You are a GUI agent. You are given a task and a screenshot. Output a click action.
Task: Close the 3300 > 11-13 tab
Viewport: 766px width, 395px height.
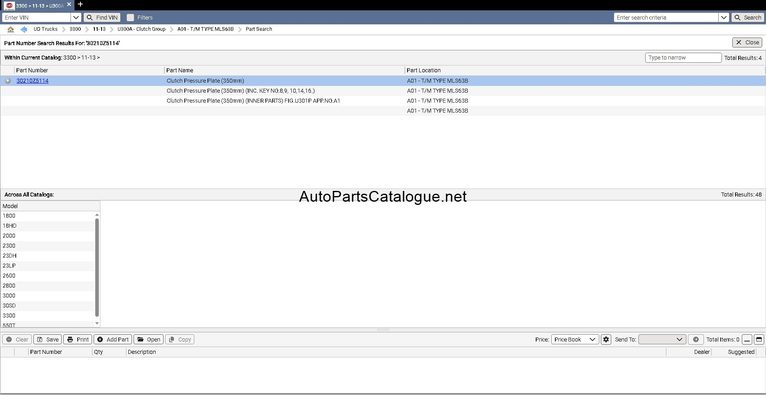[69, 4]
